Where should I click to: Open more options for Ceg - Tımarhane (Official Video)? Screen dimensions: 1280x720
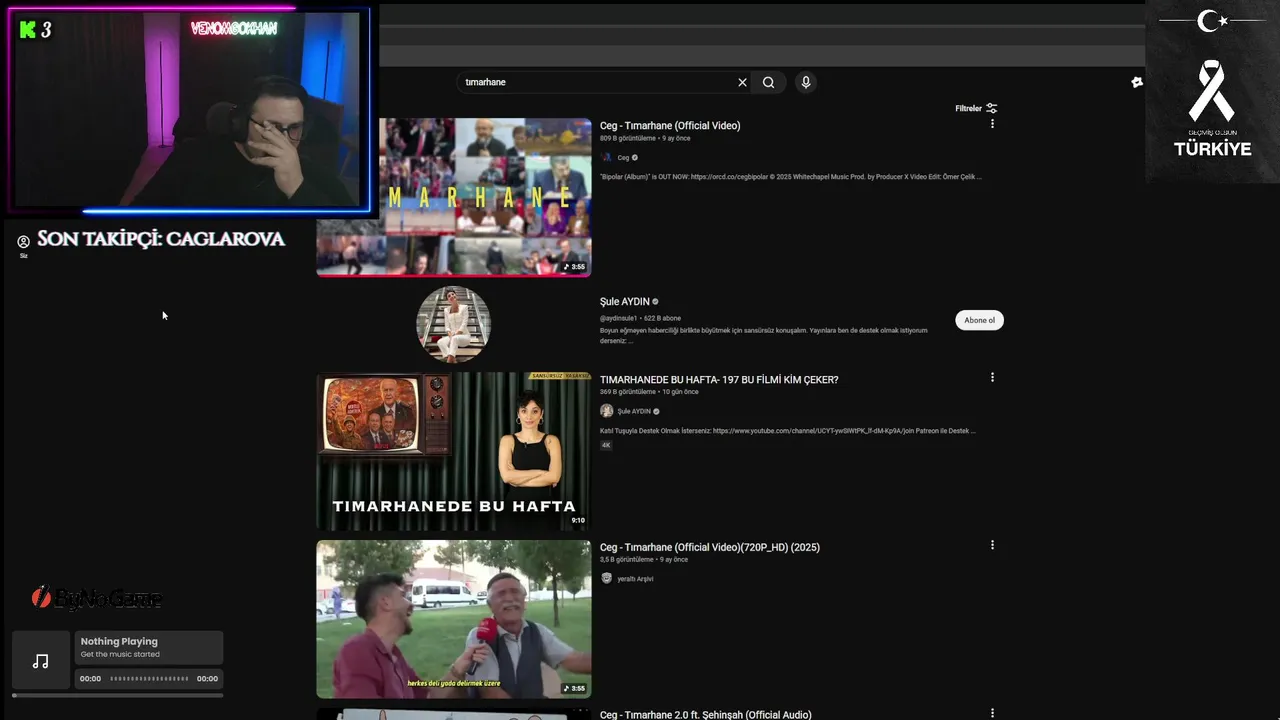pos(992,124)
